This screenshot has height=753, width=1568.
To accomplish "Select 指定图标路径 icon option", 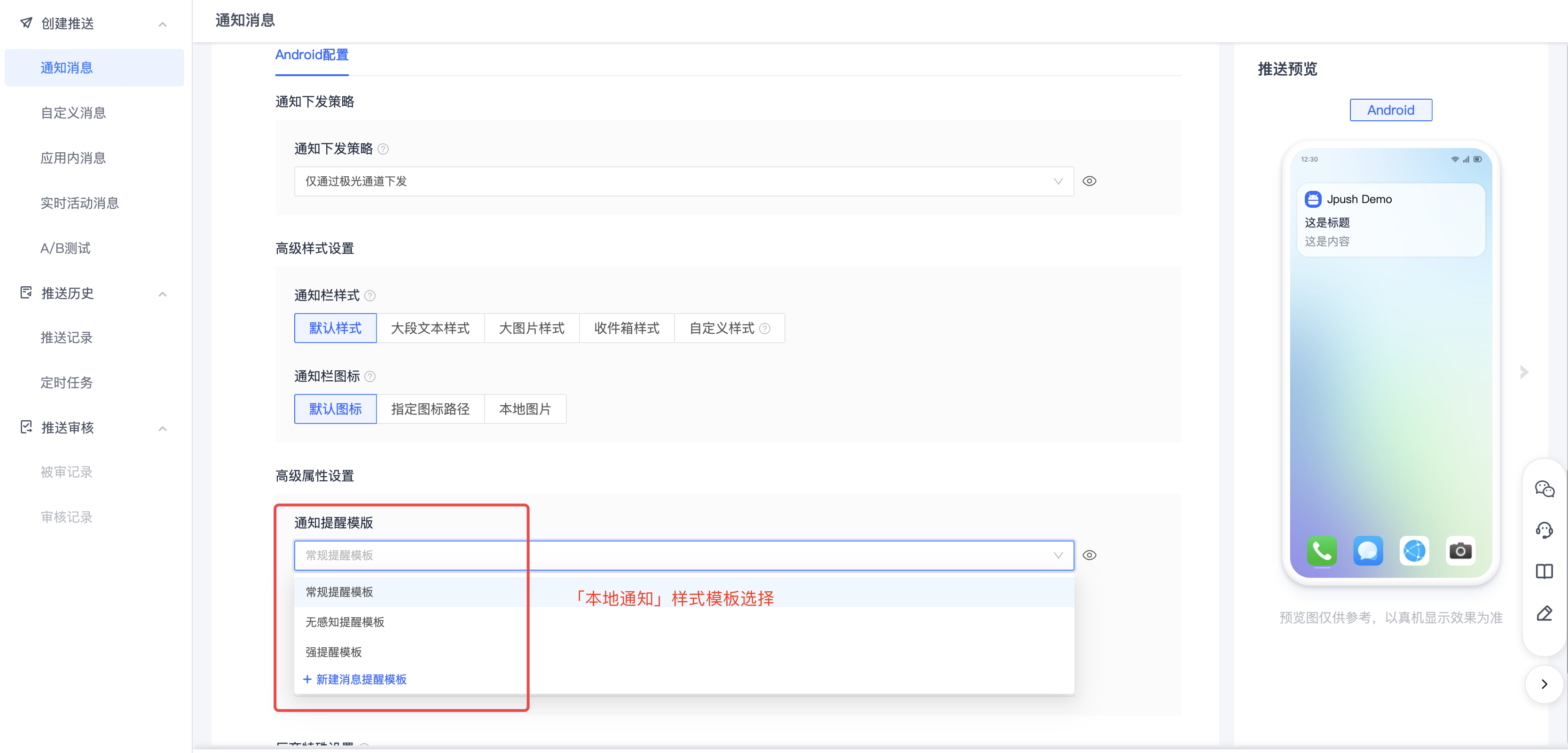I will pyautogui.click(x=430, y=409).
